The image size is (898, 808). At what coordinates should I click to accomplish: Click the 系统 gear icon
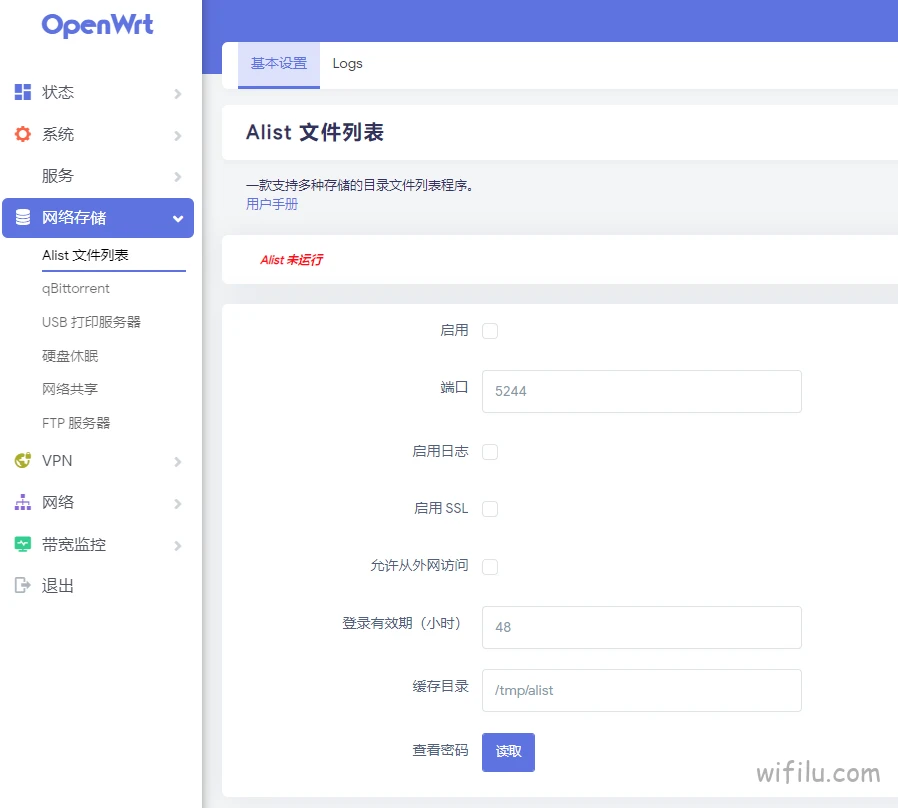click(22, 134)
